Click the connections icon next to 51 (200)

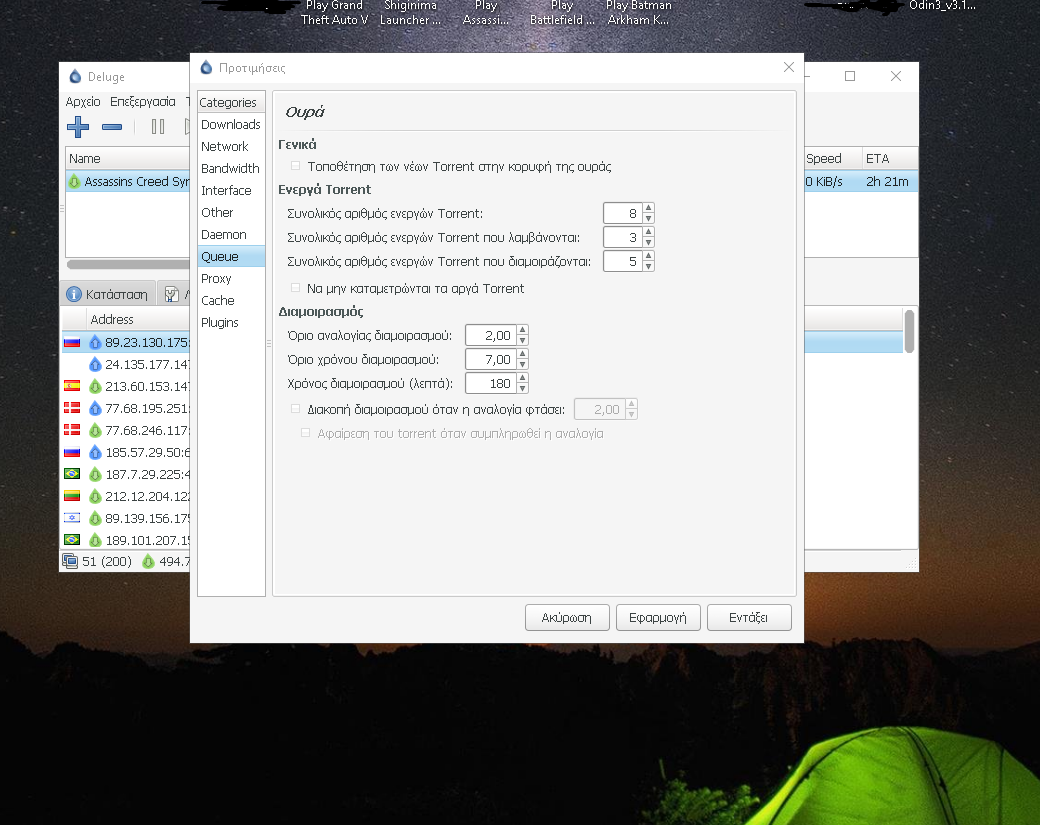coord(70,561)
